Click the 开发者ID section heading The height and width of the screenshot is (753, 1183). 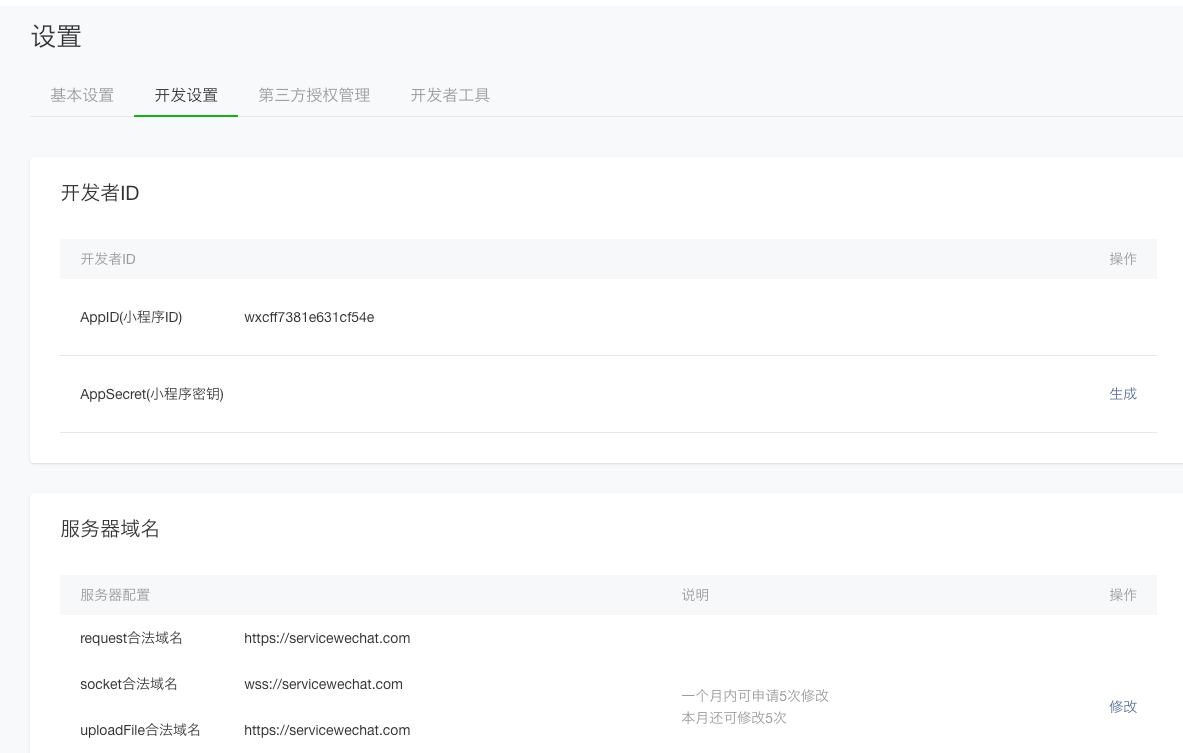pyautogui.click(x=100, y=193)
